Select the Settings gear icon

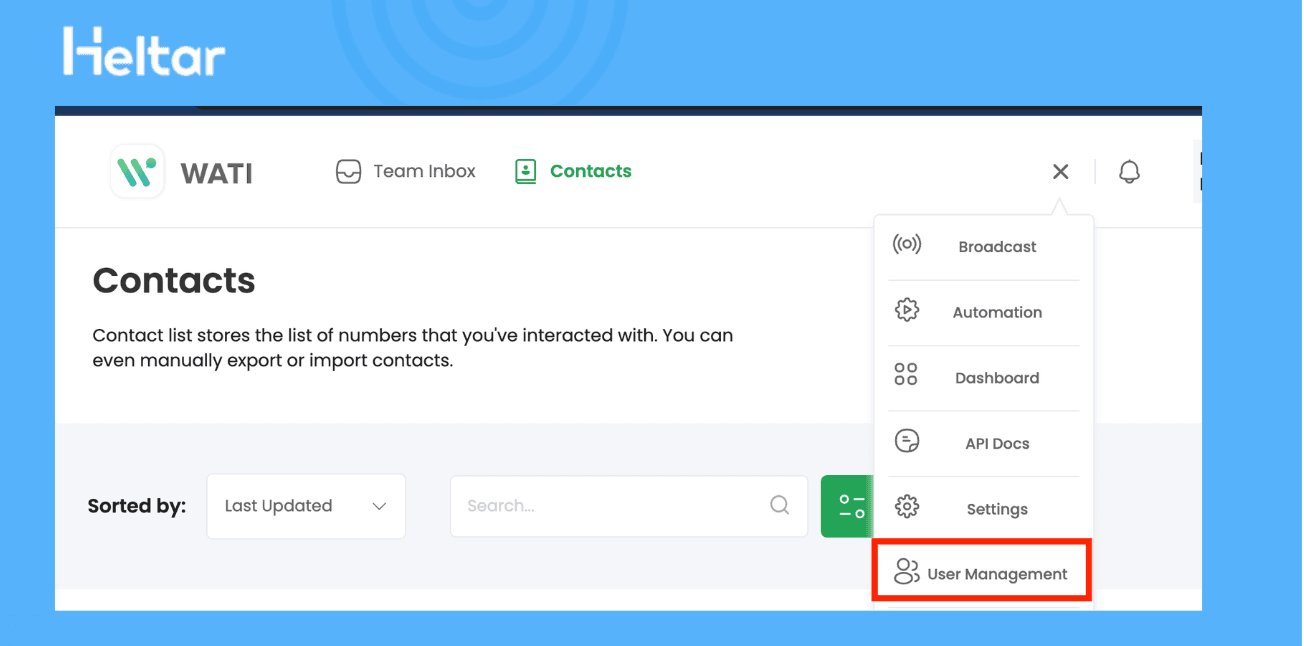click(908, 508)
